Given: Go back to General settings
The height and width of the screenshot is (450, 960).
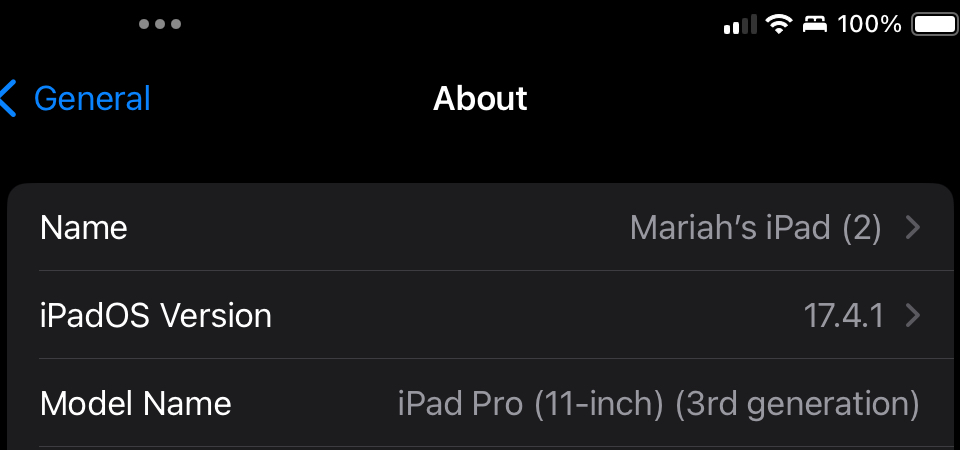Looking at the screenshot, I should (x=92, y=99).
